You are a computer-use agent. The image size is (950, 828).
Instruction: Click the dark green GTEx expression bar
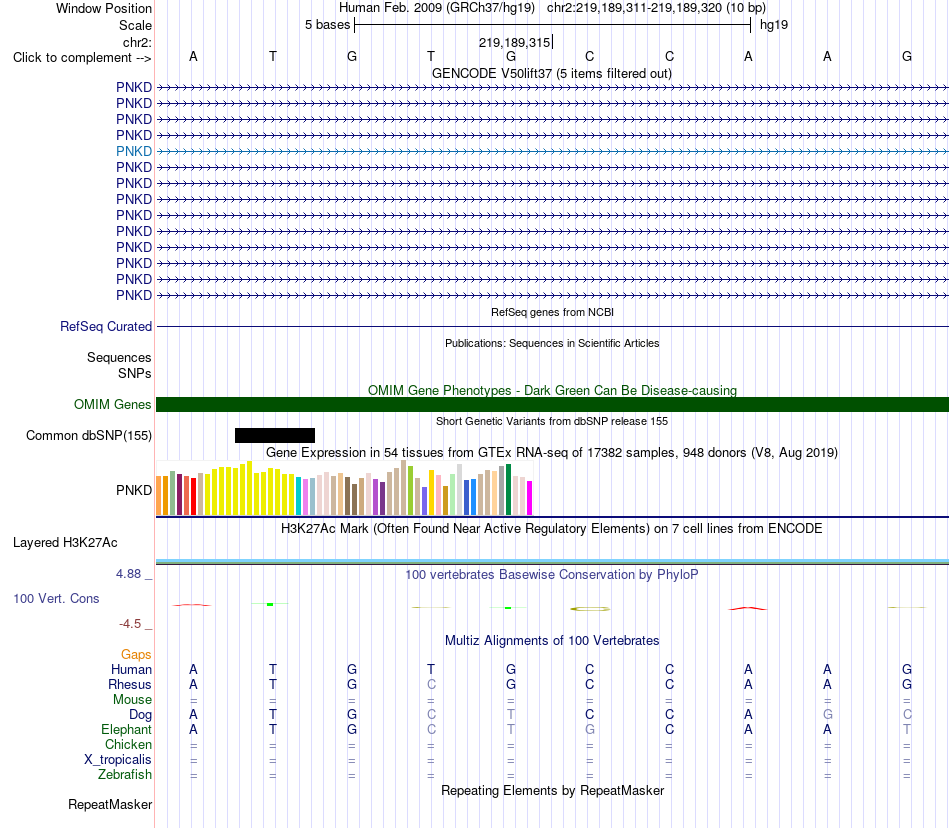tap(508, 489)
